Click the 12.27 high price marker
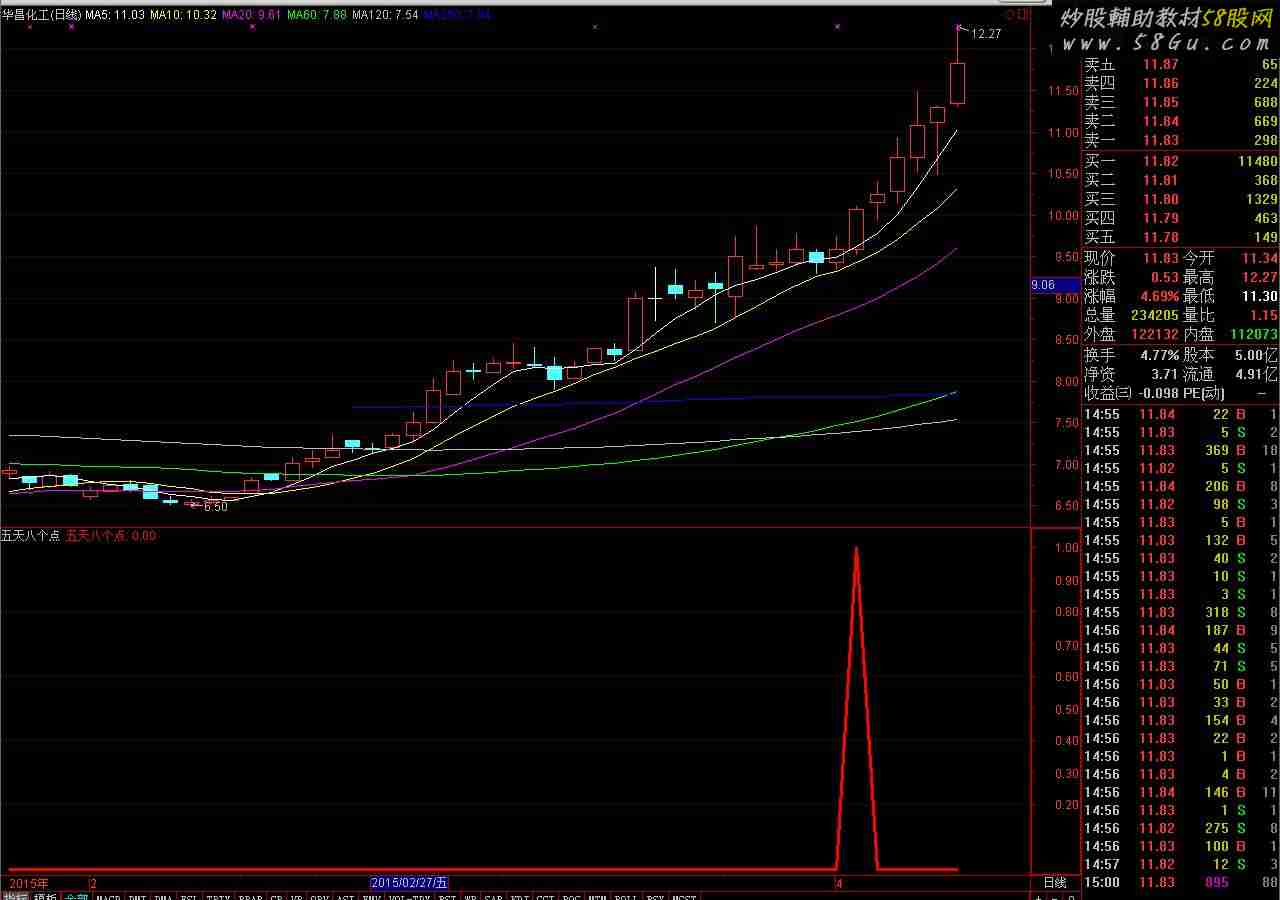 click(986, 34)
